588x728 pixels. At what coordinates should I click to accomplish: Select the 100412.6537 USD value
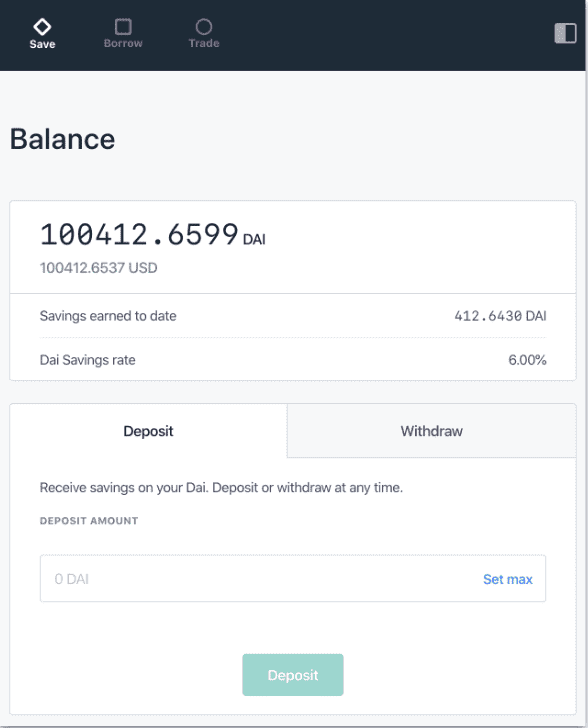click(98, 268)
